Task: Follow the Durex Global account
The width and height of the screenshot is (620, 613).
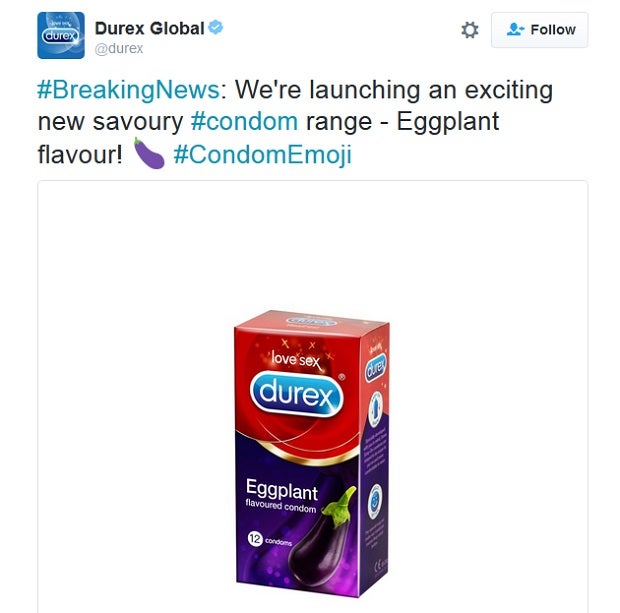Action: point(539,30)
